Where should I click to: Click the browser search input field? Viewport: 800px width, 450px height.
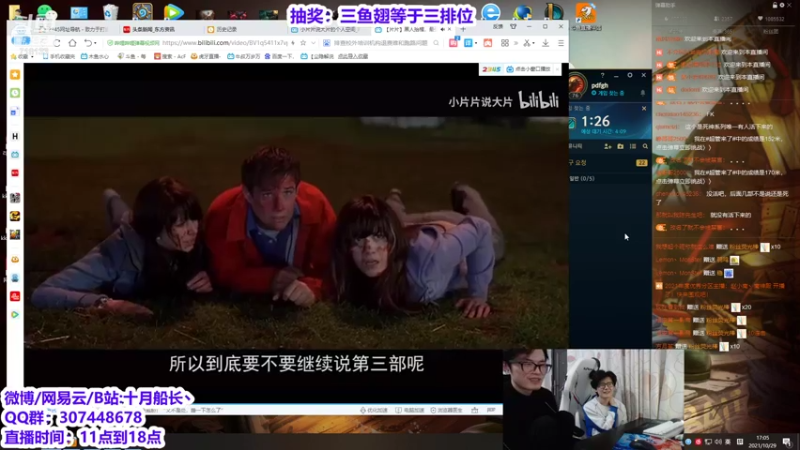click(380, 43)
